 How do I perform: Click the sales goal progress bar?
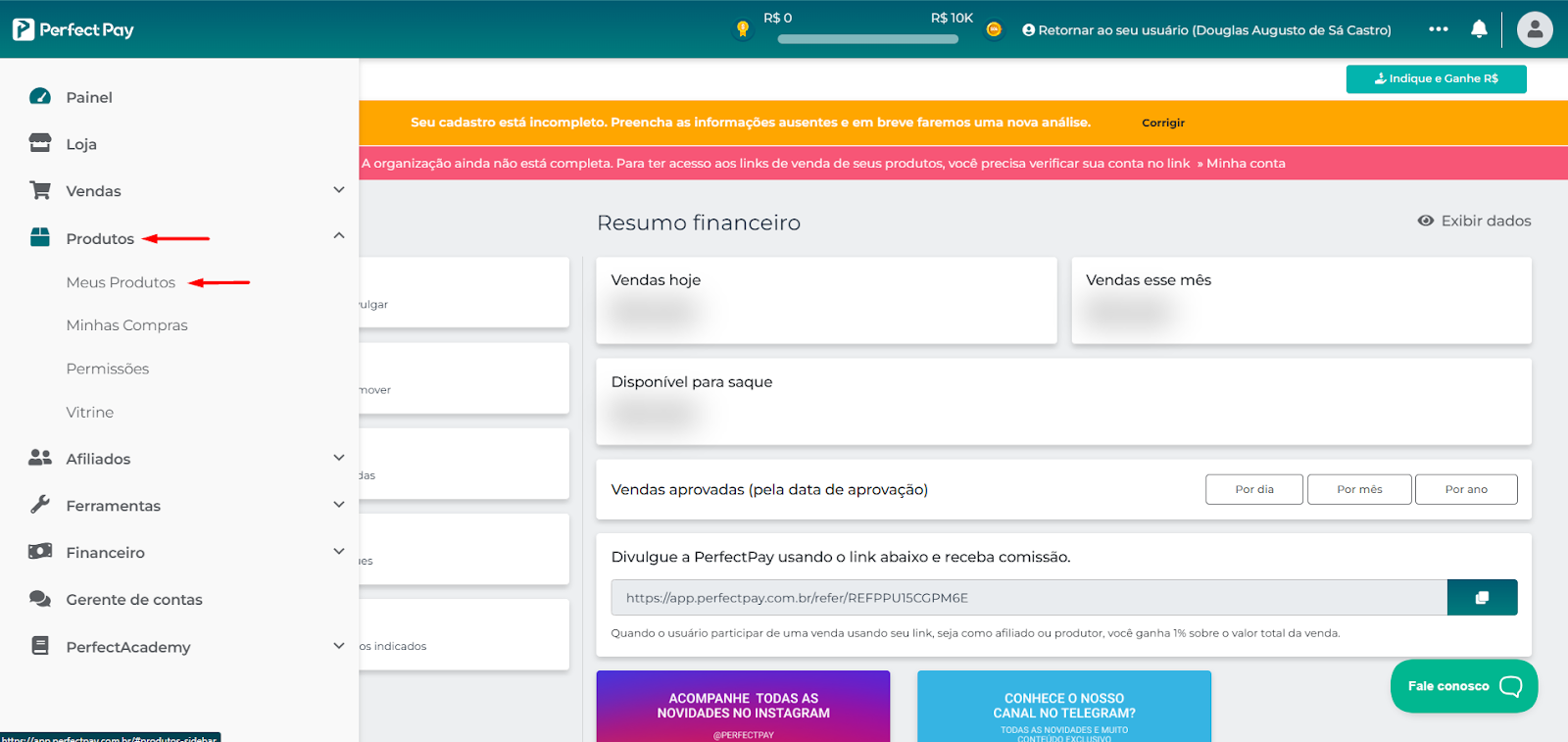[x=868, y=39]
